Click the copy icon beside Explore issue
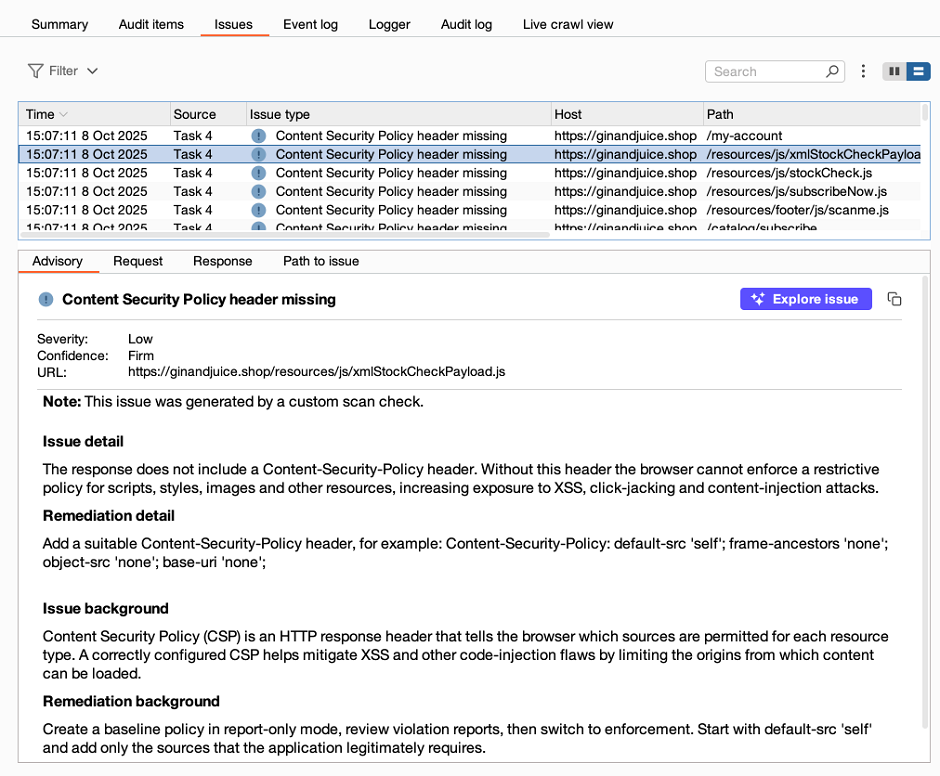The height and width of the screenshot is (776, 940). [895, 299]
